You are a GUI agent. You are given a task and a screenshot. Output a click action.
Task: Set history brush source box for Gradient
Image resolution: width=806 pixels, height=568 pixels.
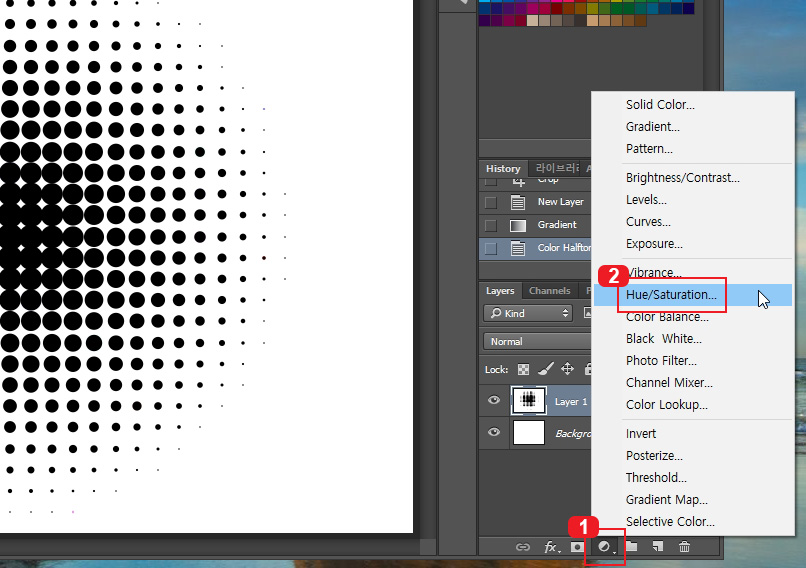491,225
